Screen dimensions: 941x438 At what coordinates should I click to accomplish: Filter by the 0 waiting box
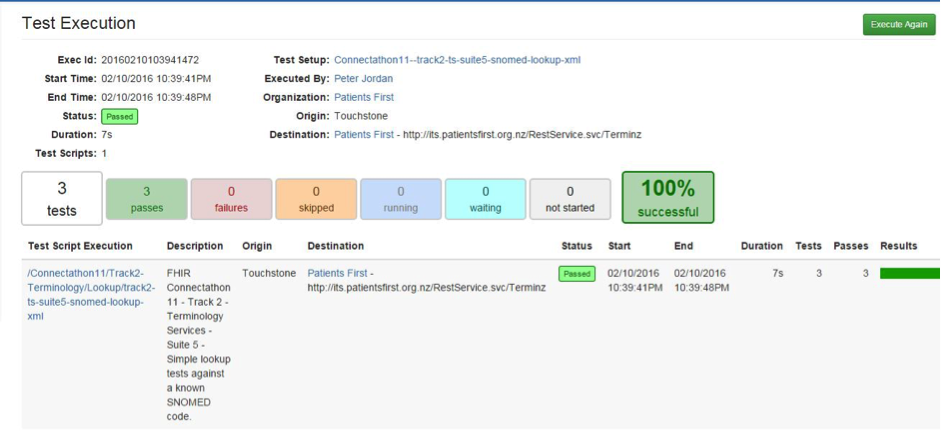click(x=486, y=199)
